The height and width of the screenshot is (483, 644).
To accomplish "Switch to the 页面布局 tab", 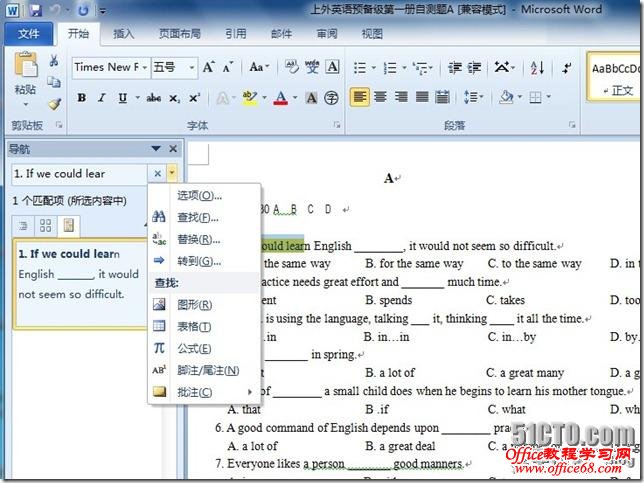I will (x=180, y=34).
